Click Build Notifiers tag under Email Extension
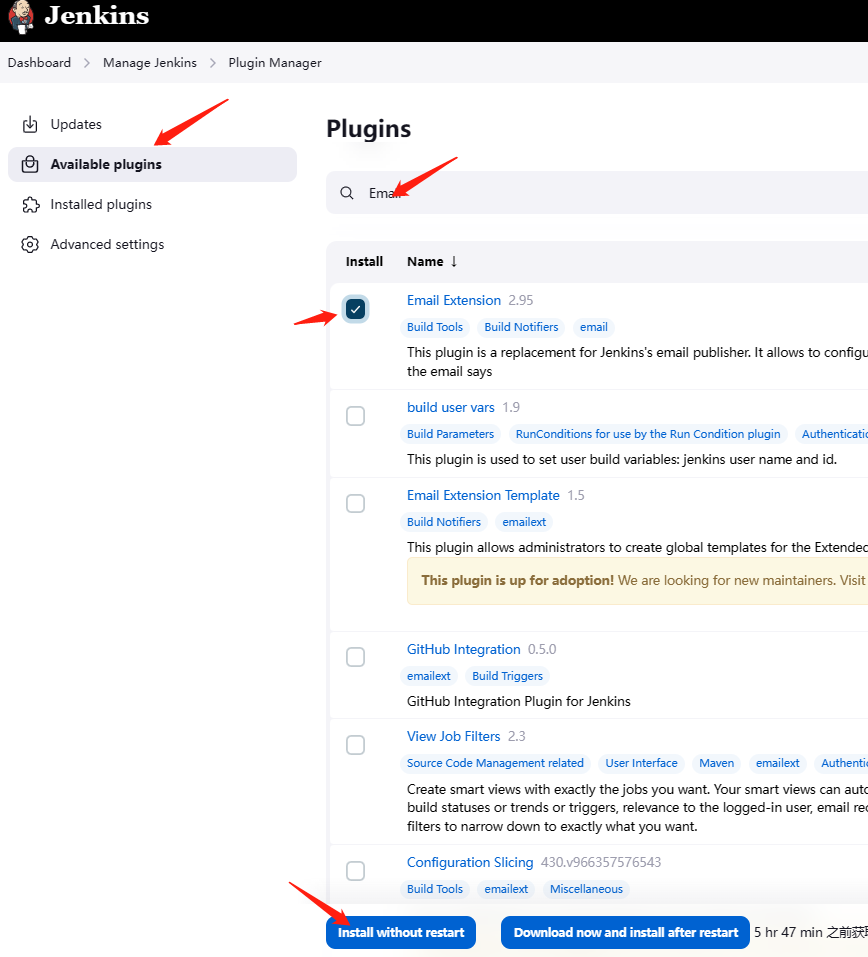Screen dimensions: 868x957 tap(521, 327)
